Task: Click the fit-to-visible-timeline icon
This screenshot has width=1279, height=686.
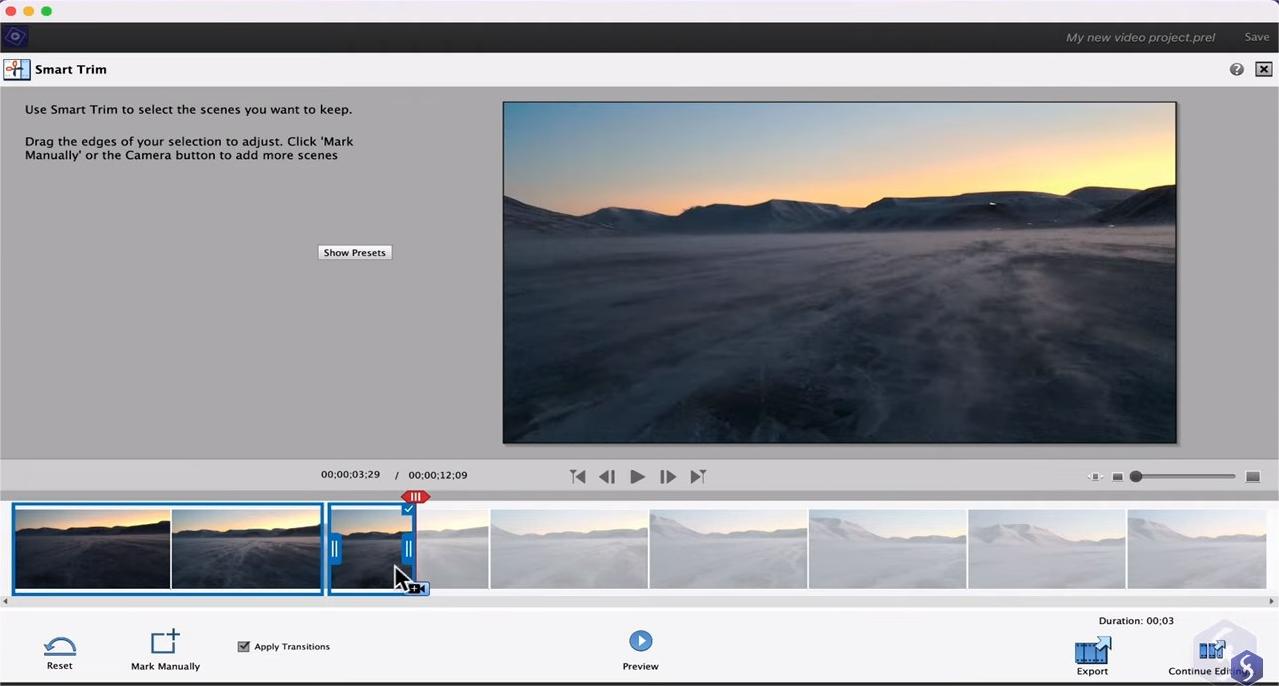Action: pyautogui.click(x=1095, y=477)
